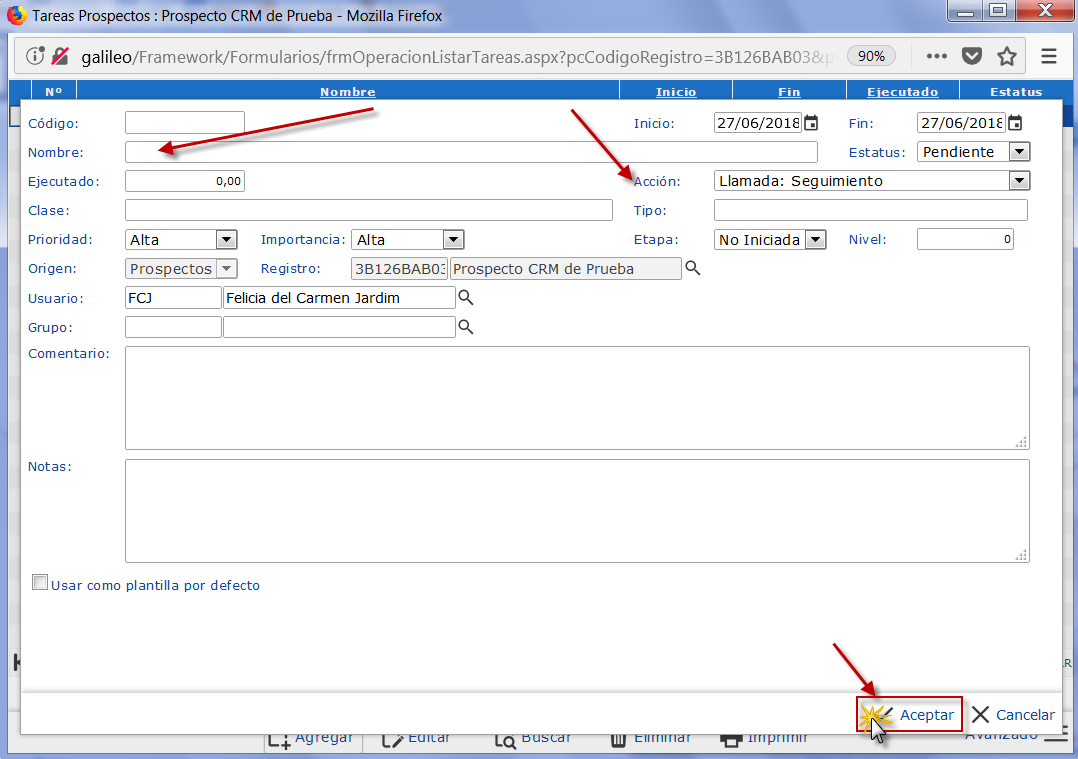Click the Nivel number field
The image size is (1078, 759).
tap(965, 239)
